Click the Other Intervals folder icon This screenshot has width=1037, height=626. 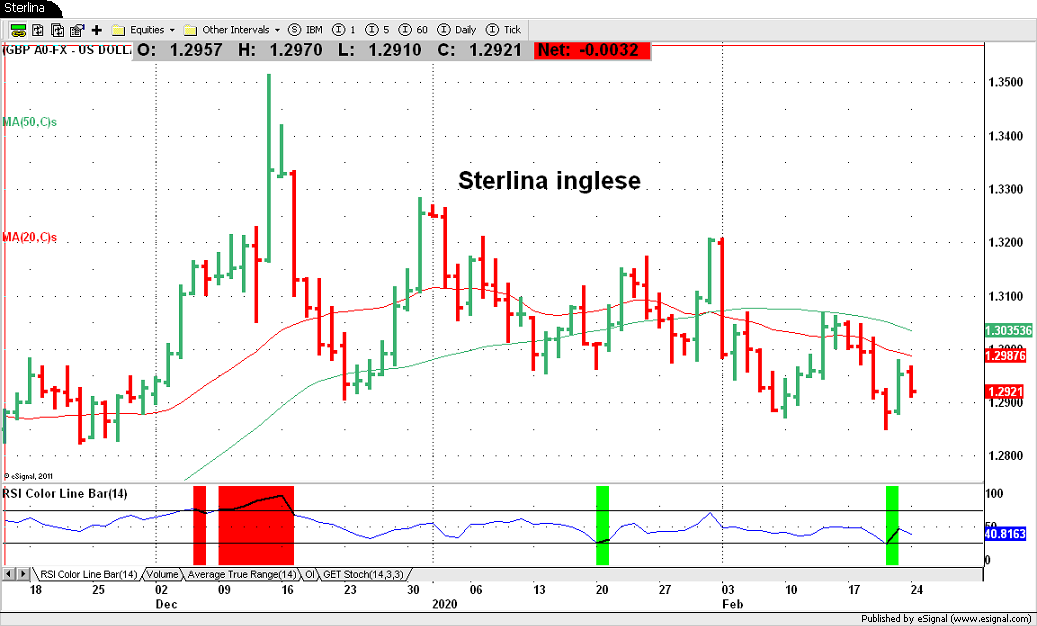[190, 30]
